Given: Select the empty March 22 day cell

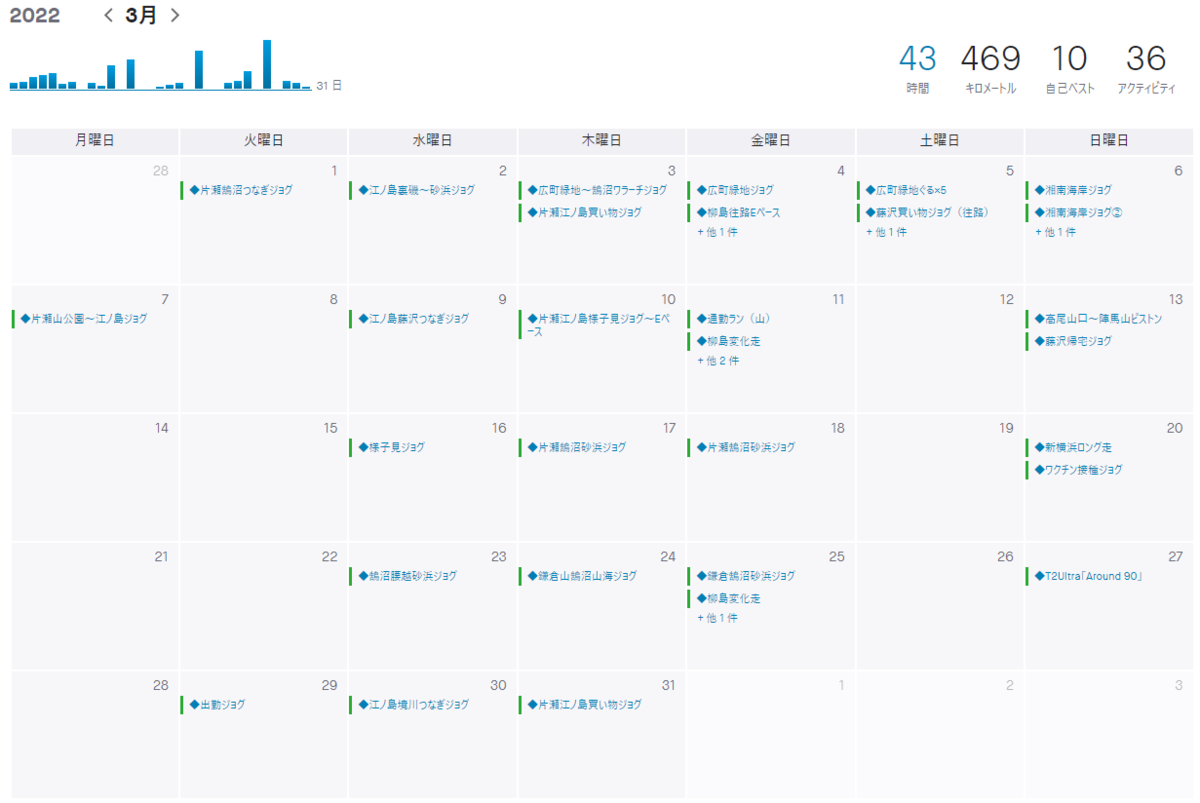Looking at the screenshot, I should 264,606.
